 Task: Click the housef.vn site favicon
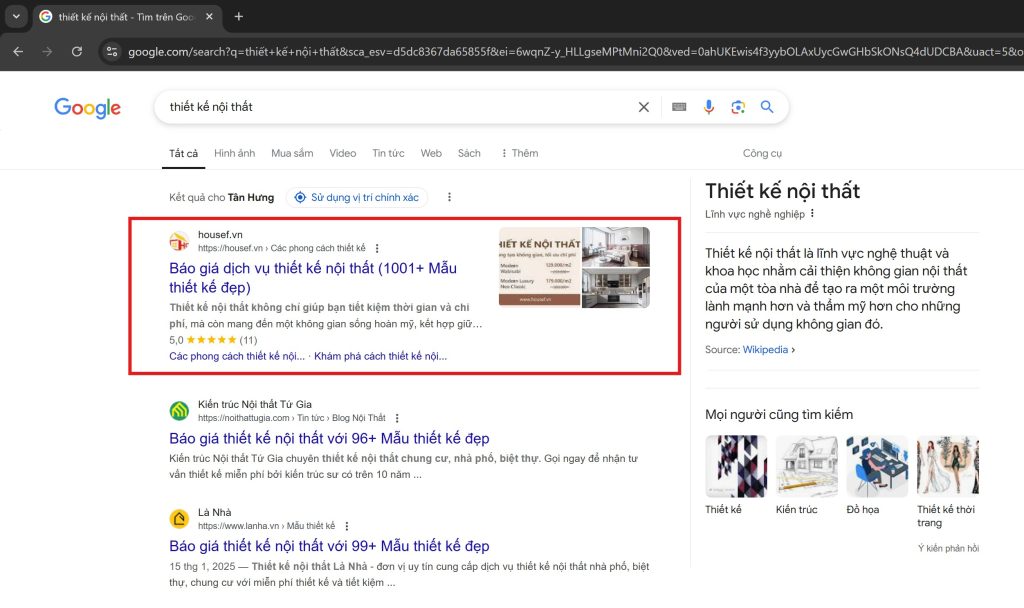coord(179,242)
